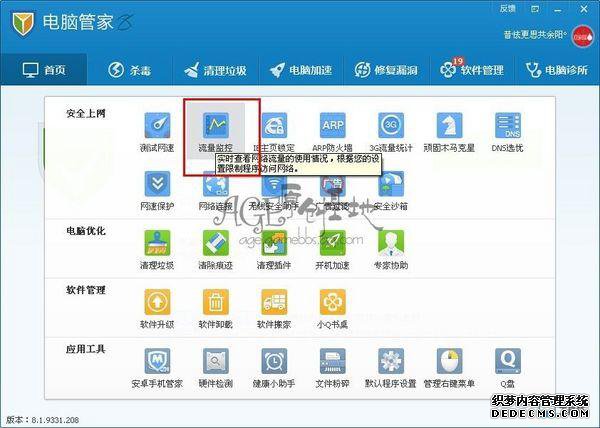Open the 网络连接 tool
The width and height of the screenshot is (600, 428).
click(x=216, y=190)
